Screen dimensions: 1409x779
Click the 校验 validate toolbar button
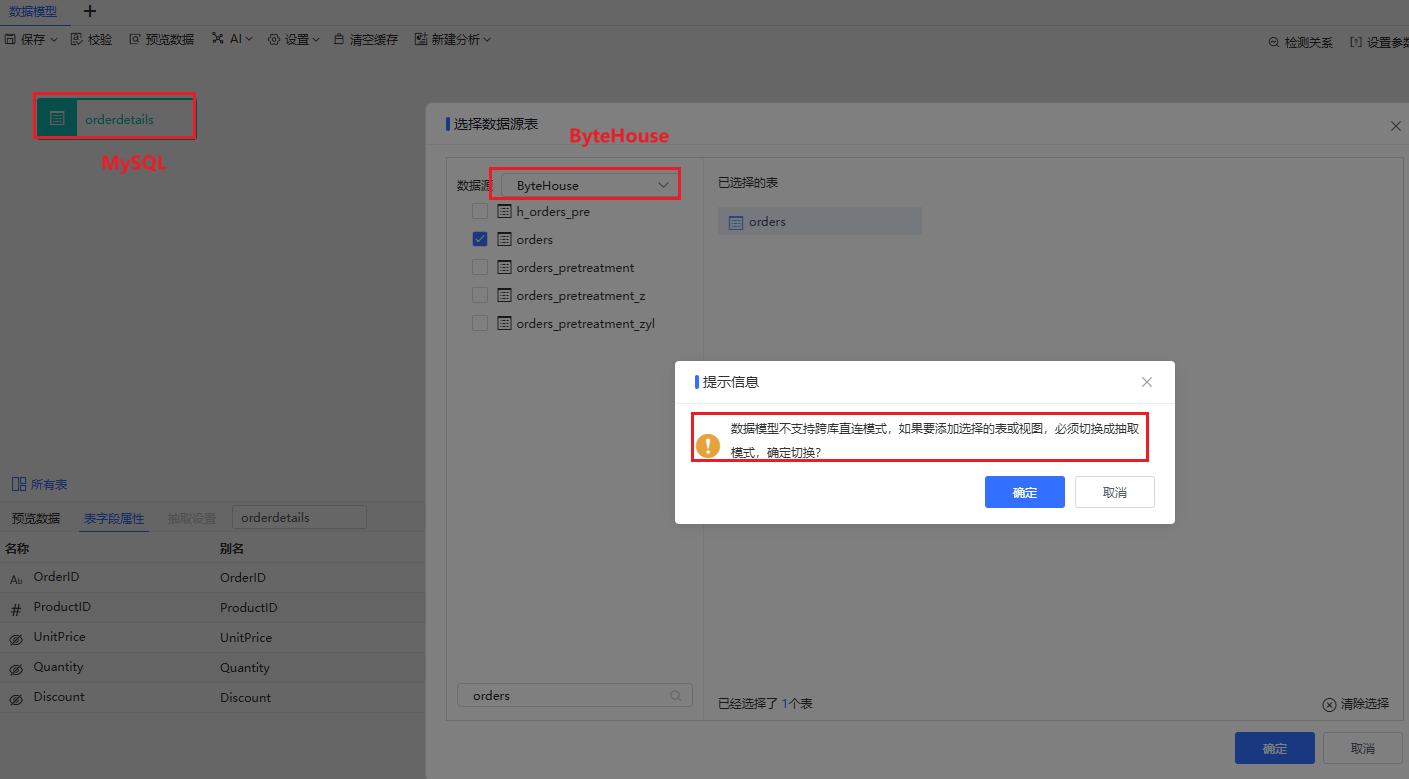(x=91, y=40)
